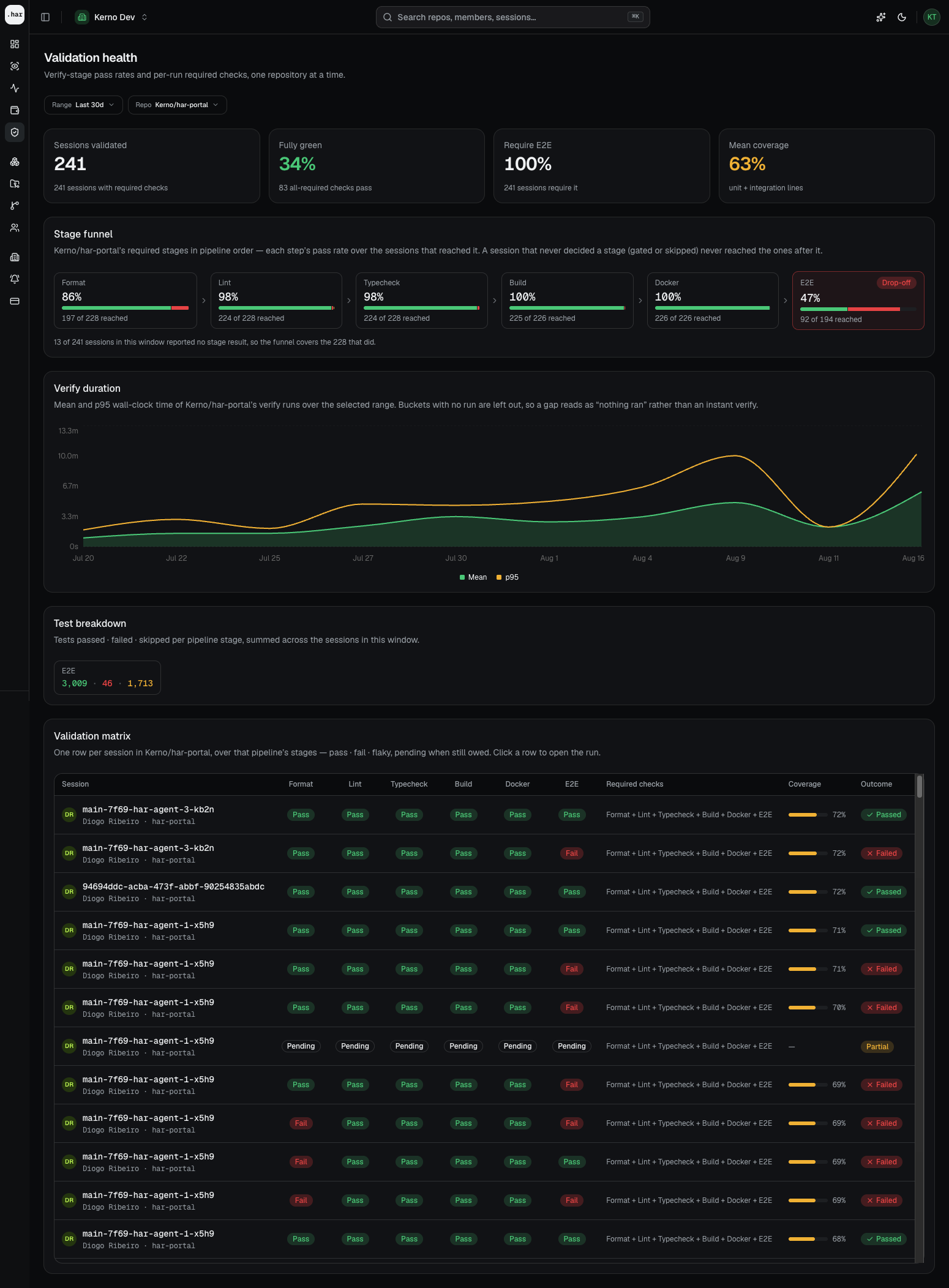The image size is (949, 1288).
Task: Open the wallet icon in sidebar
Action: coord(15,110)
